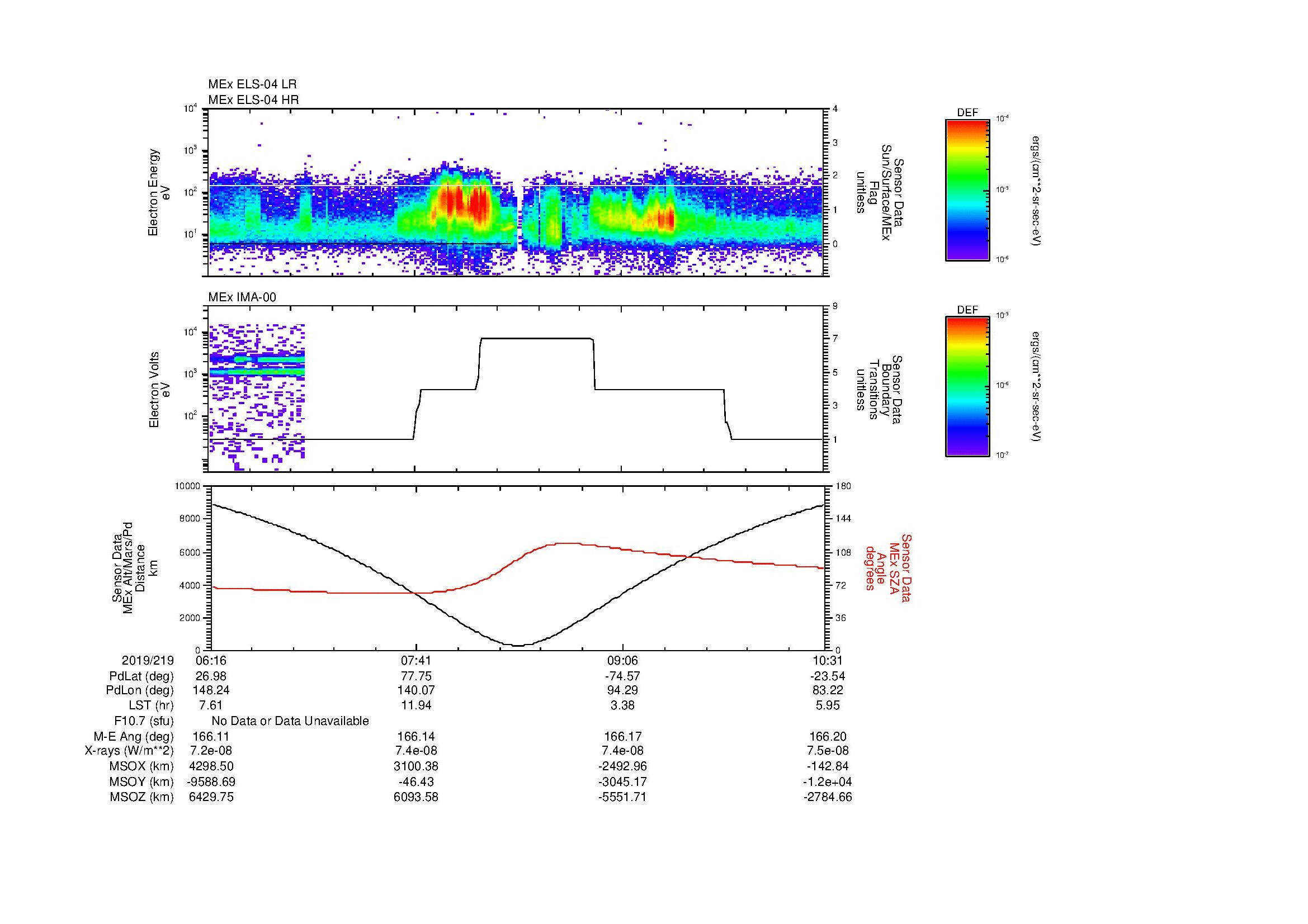Click the PdLat value 26.98
1308x924 pixels.
[211, 676]
